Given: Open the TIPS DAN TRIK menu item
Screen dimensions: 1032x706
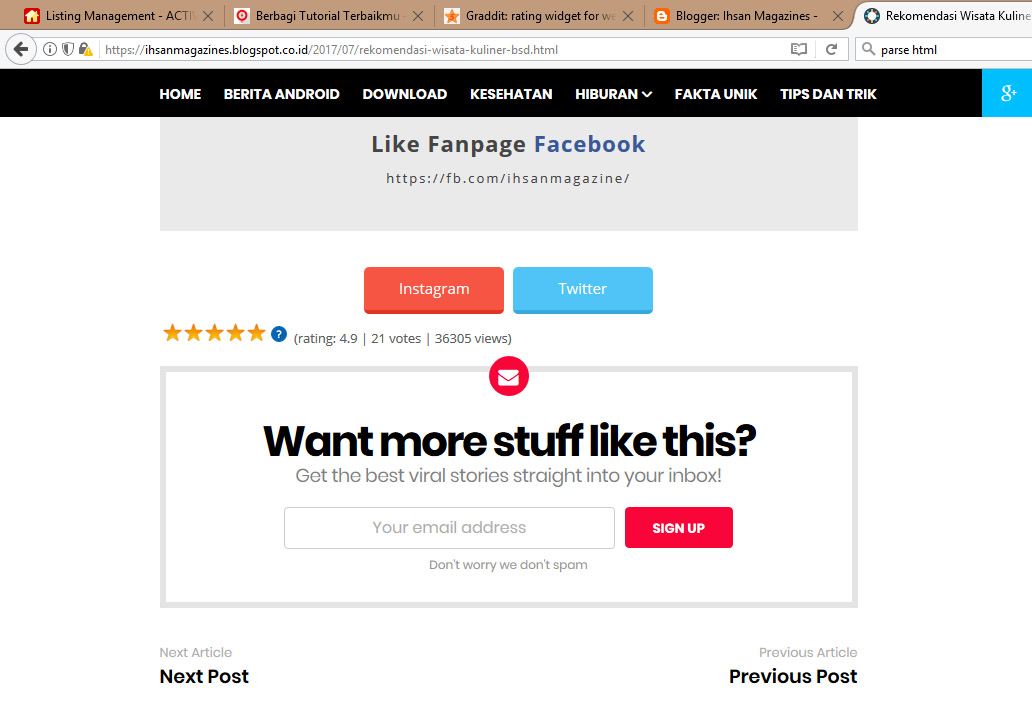Looking at the screenshot, I should pyautogui.click(x=828, y=94).
